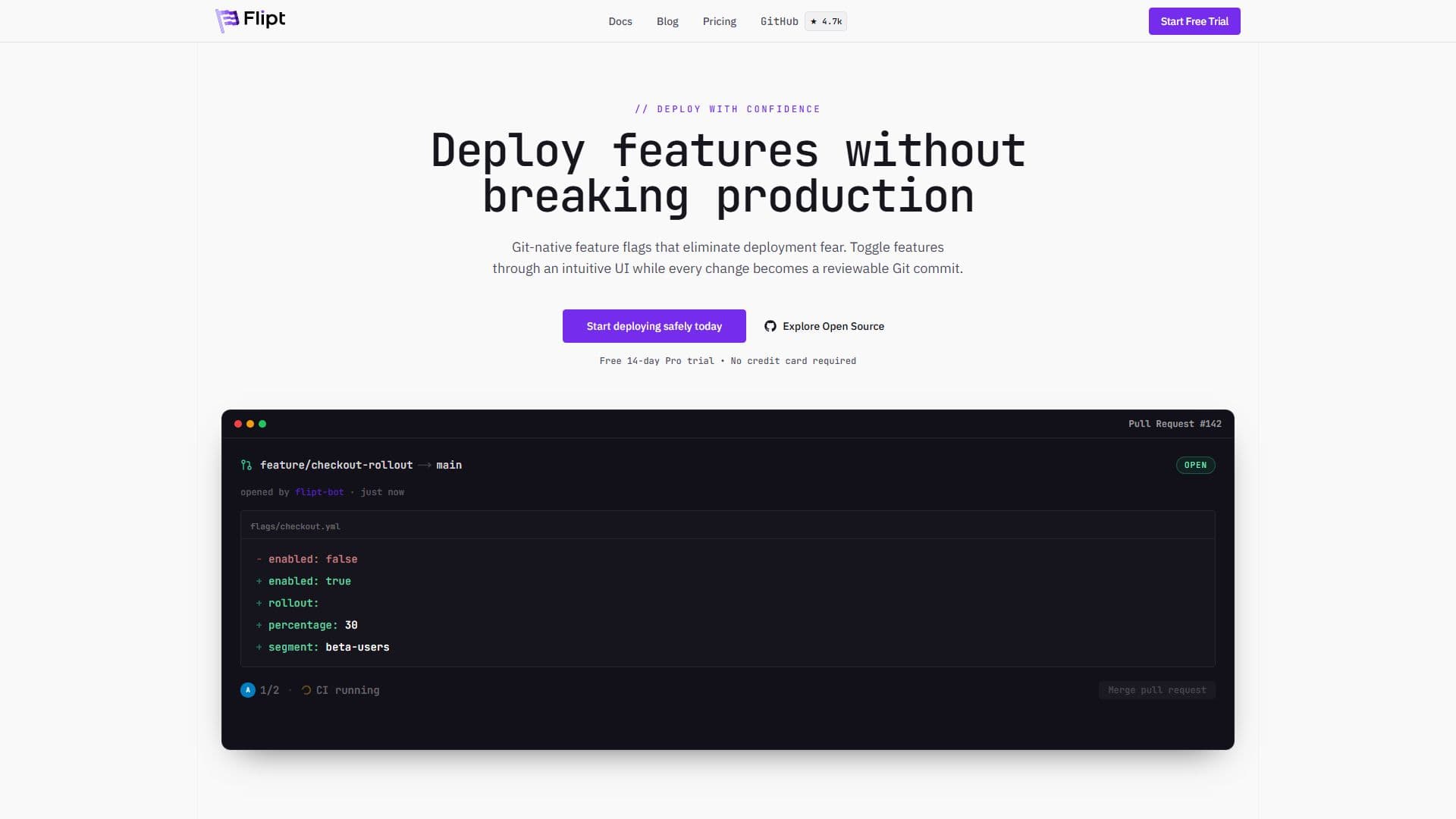This screenshot has width=1456, height=819.
Task: Click the OPEN status badge
Action: coord(1196,465)
